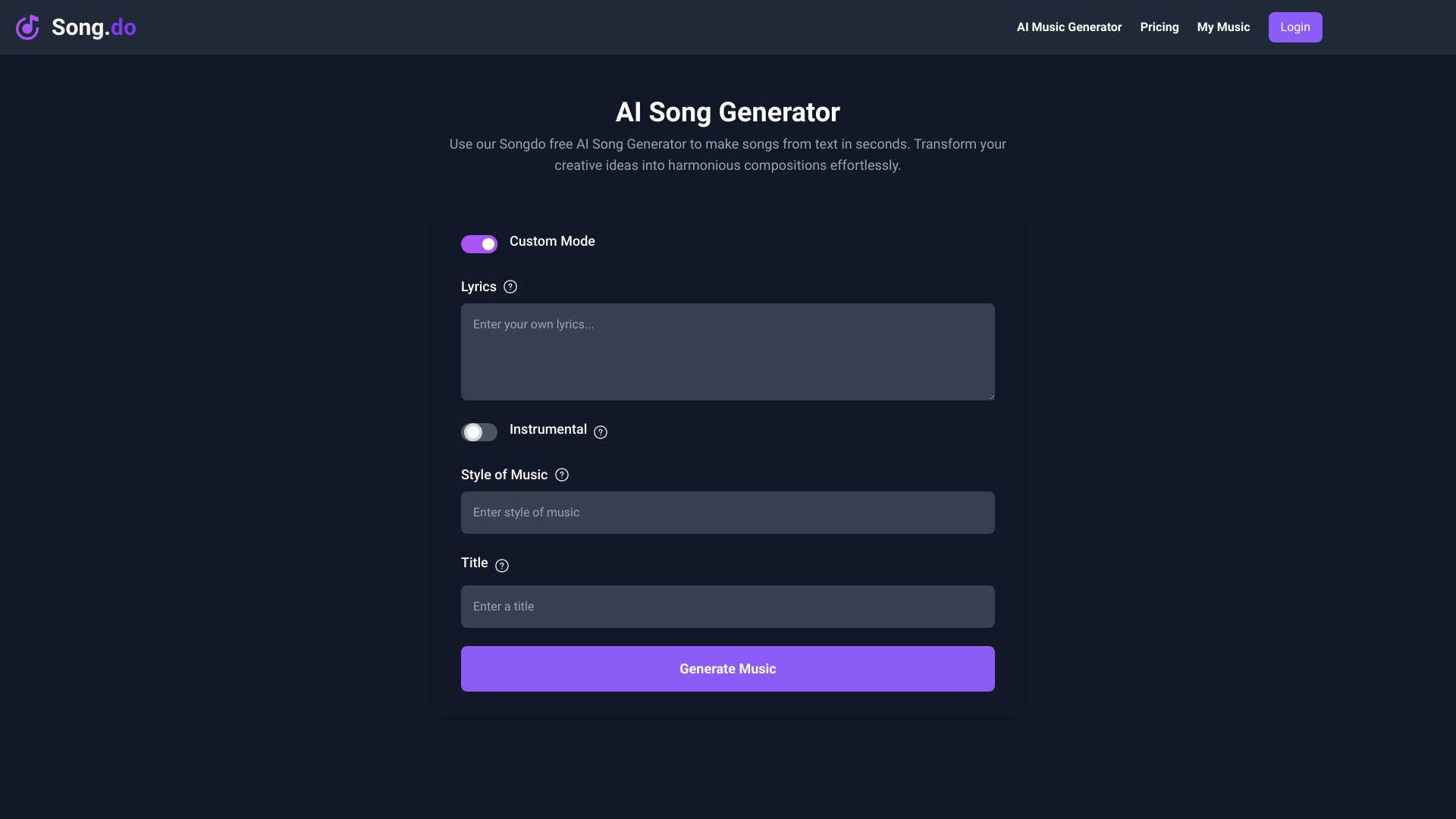
Task: Click the Enter style of music field
Action: (x=728, y=512)
